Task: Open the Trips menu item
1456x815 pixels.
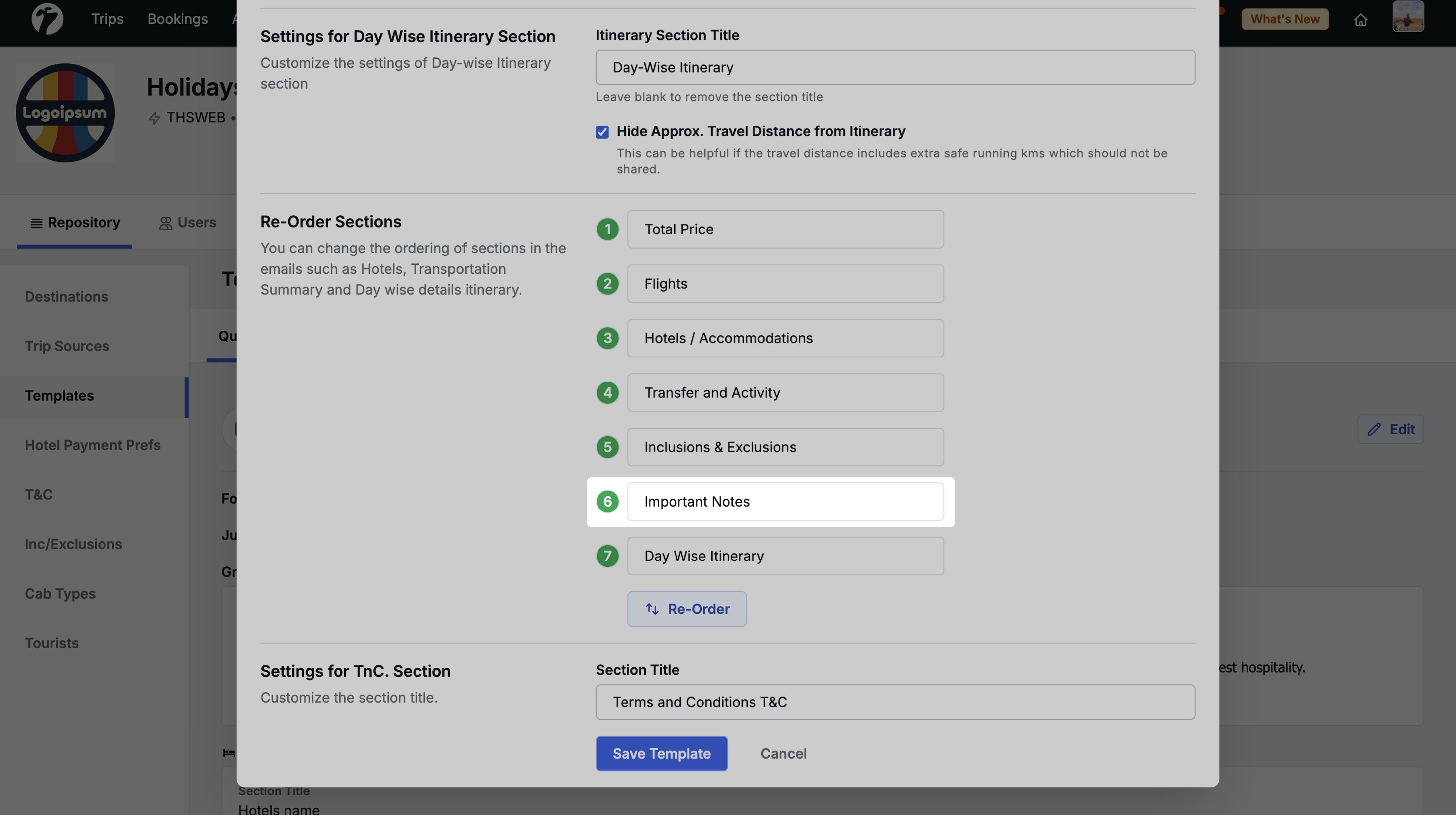Action: click(x=107, y=19)
